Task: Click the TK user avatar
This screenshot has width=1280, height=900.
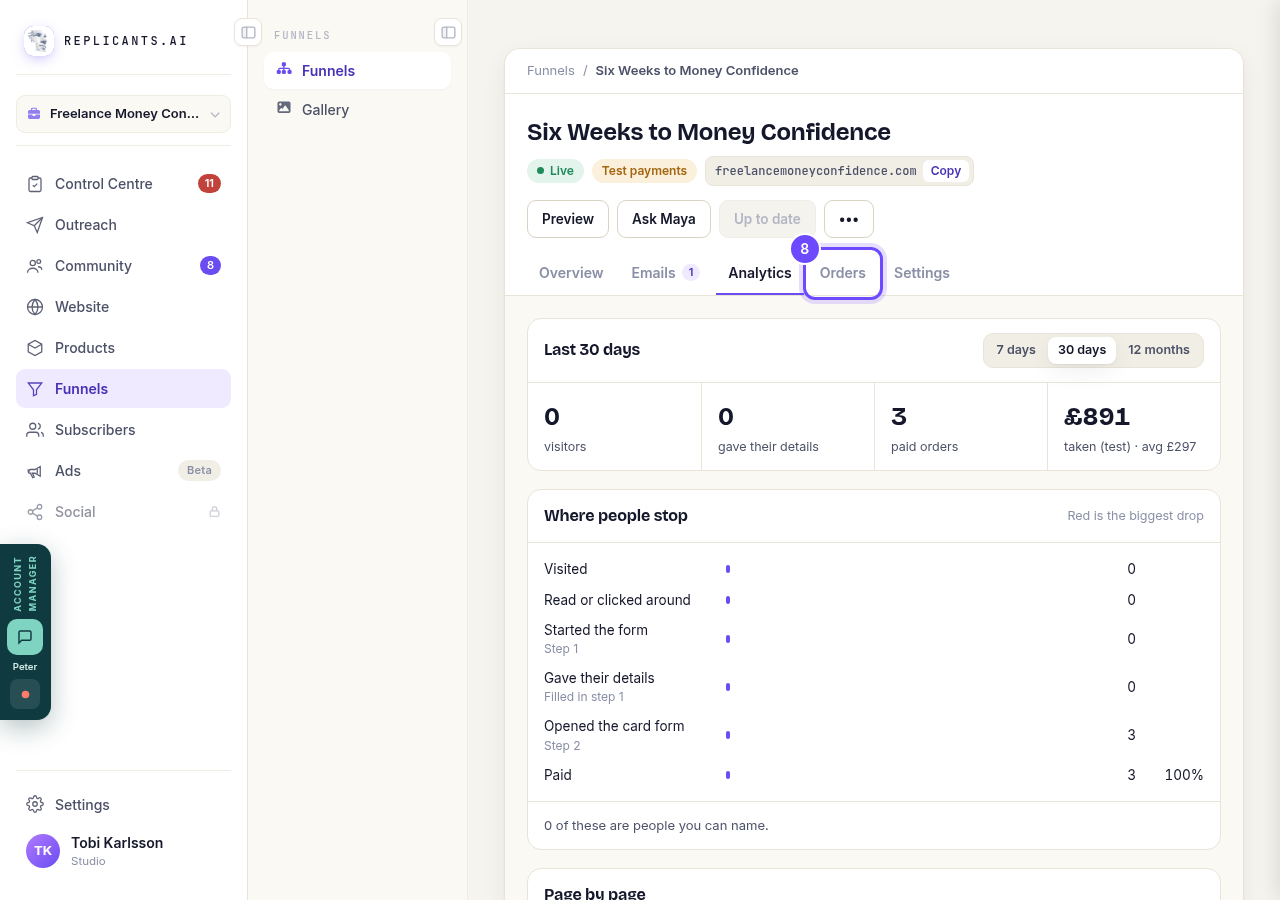Action: point(43,851)
